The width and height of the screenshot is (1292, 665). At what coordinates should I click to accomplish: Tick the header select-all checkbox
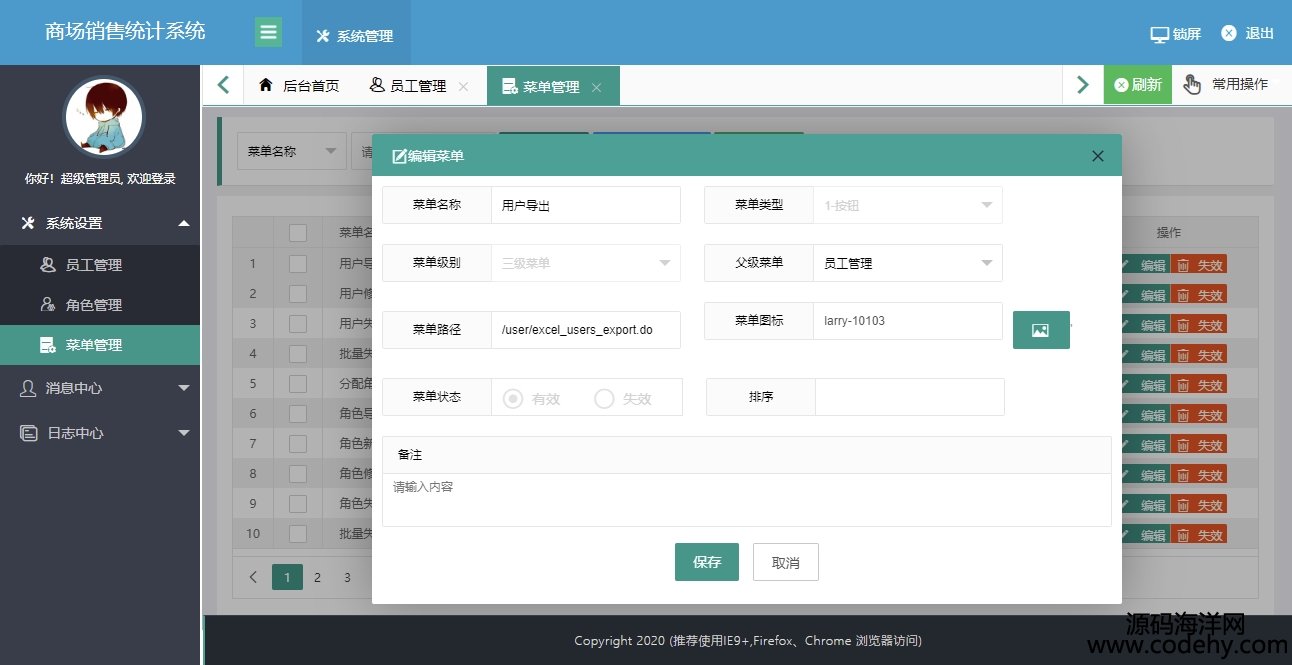(298, 233)
